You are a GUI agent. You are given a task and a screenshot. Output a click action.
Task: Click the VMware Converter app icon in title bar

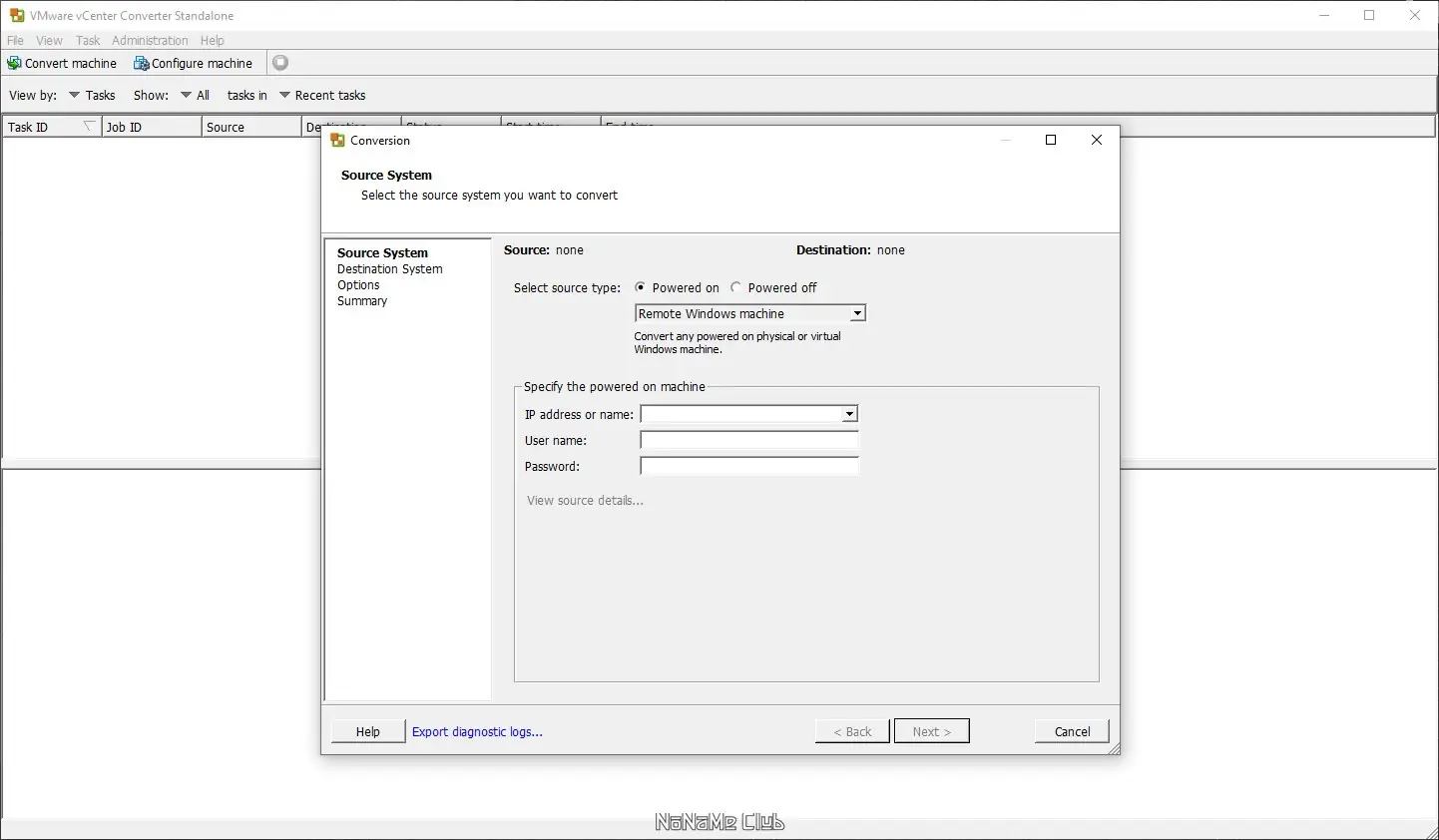point(16,15)
